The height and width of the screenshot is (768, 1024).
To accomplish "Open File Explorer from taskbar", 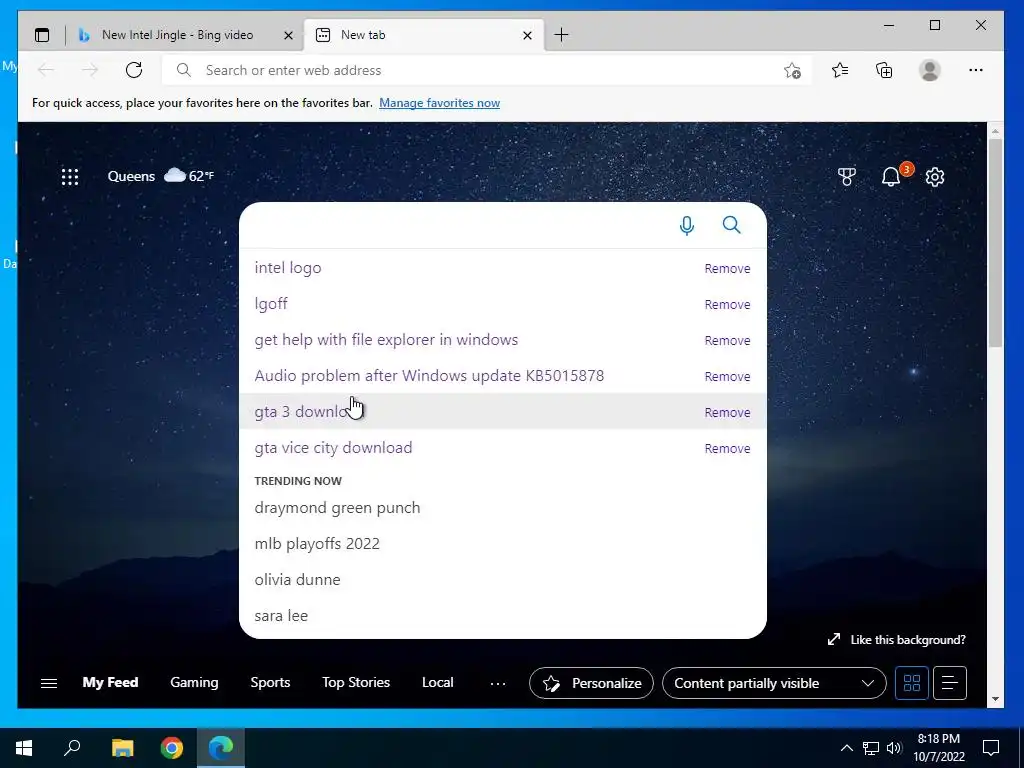I will pyautogui.click(x=122, y=748).
